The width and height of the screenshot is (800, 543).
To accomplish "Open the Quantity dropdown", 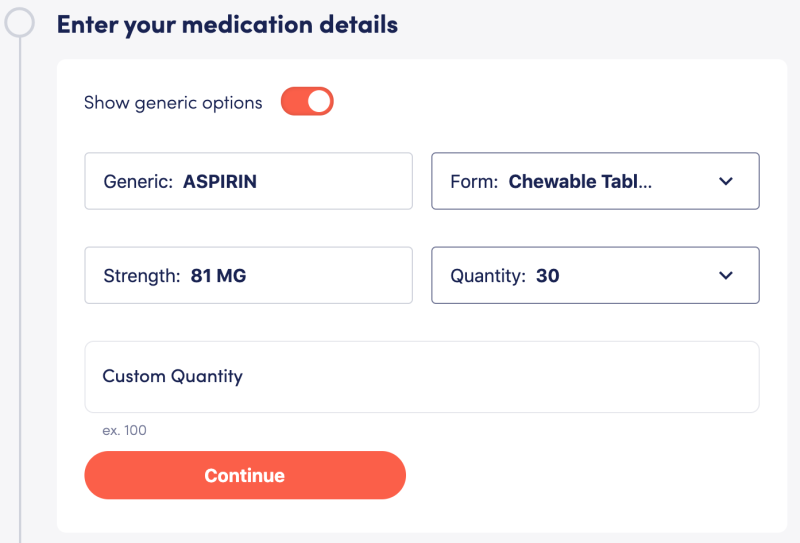I will (594, 275).
